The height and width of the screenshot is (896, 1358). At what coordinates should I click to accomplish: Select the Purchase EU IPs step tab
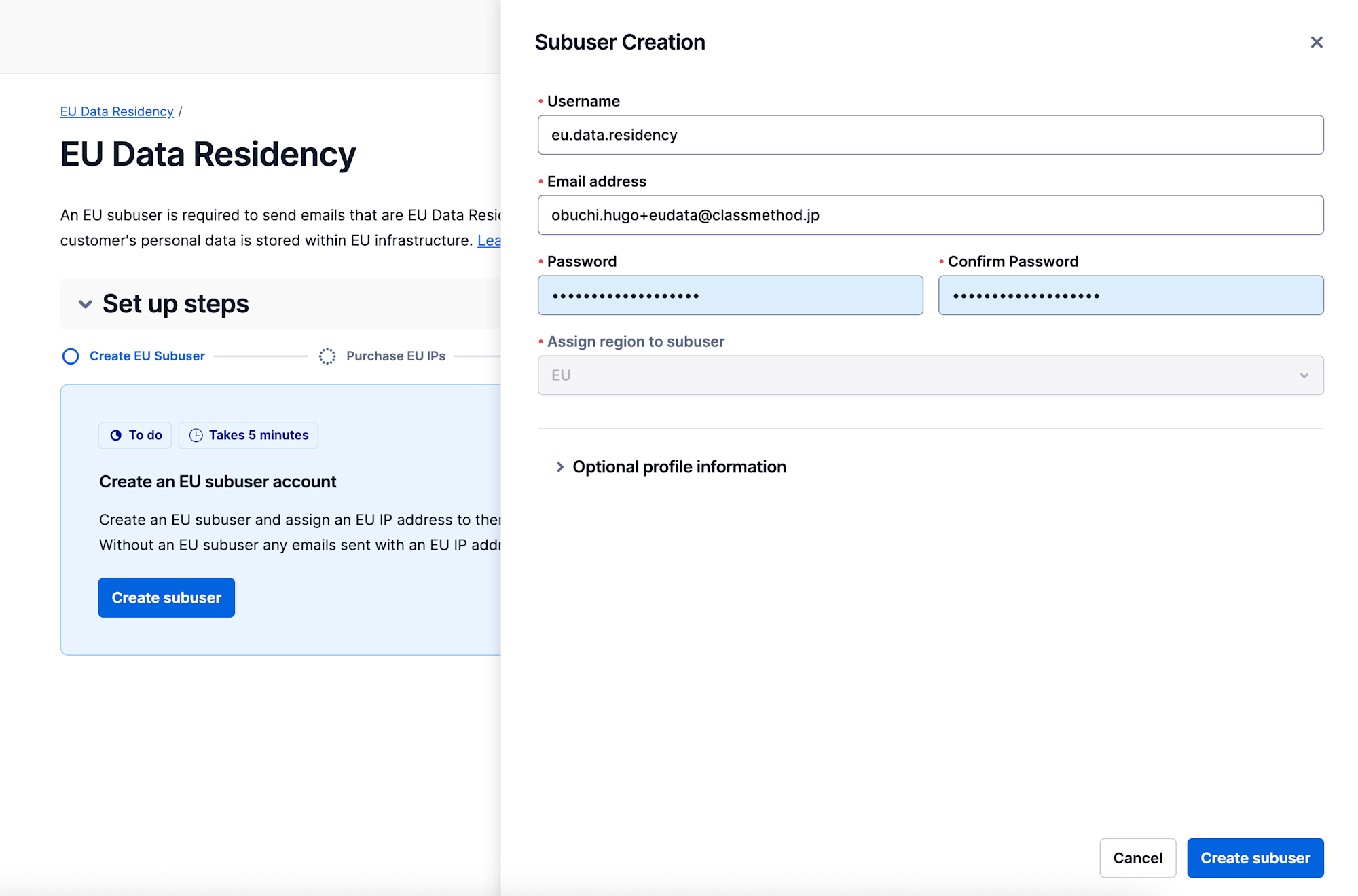(396, 356)
